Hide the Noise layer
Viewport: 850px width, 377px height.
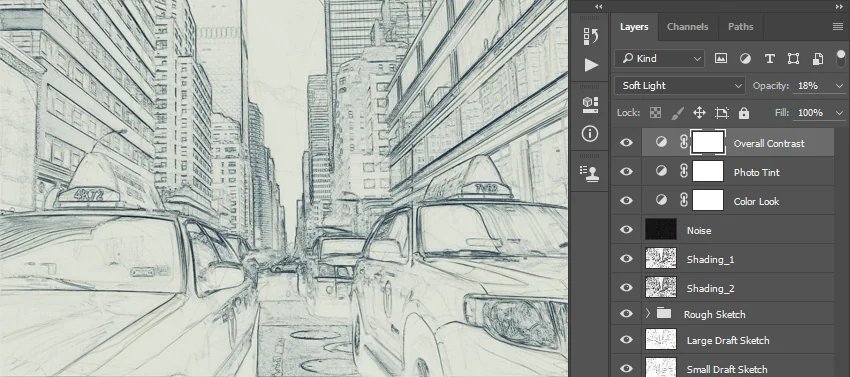626,229
